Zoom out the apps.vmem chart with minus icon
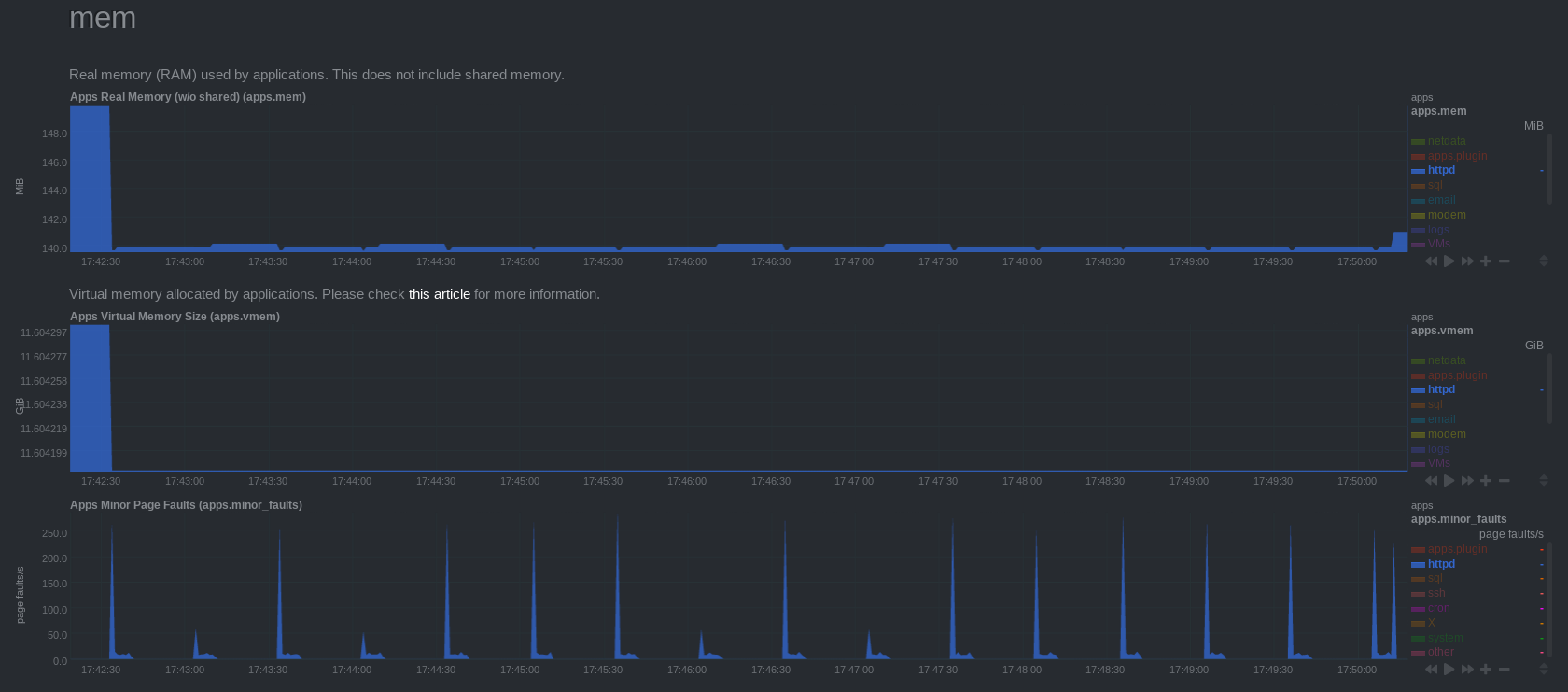Image resolution: width=1568 pixels, height=692 pixels. [x=1505, y=481]
